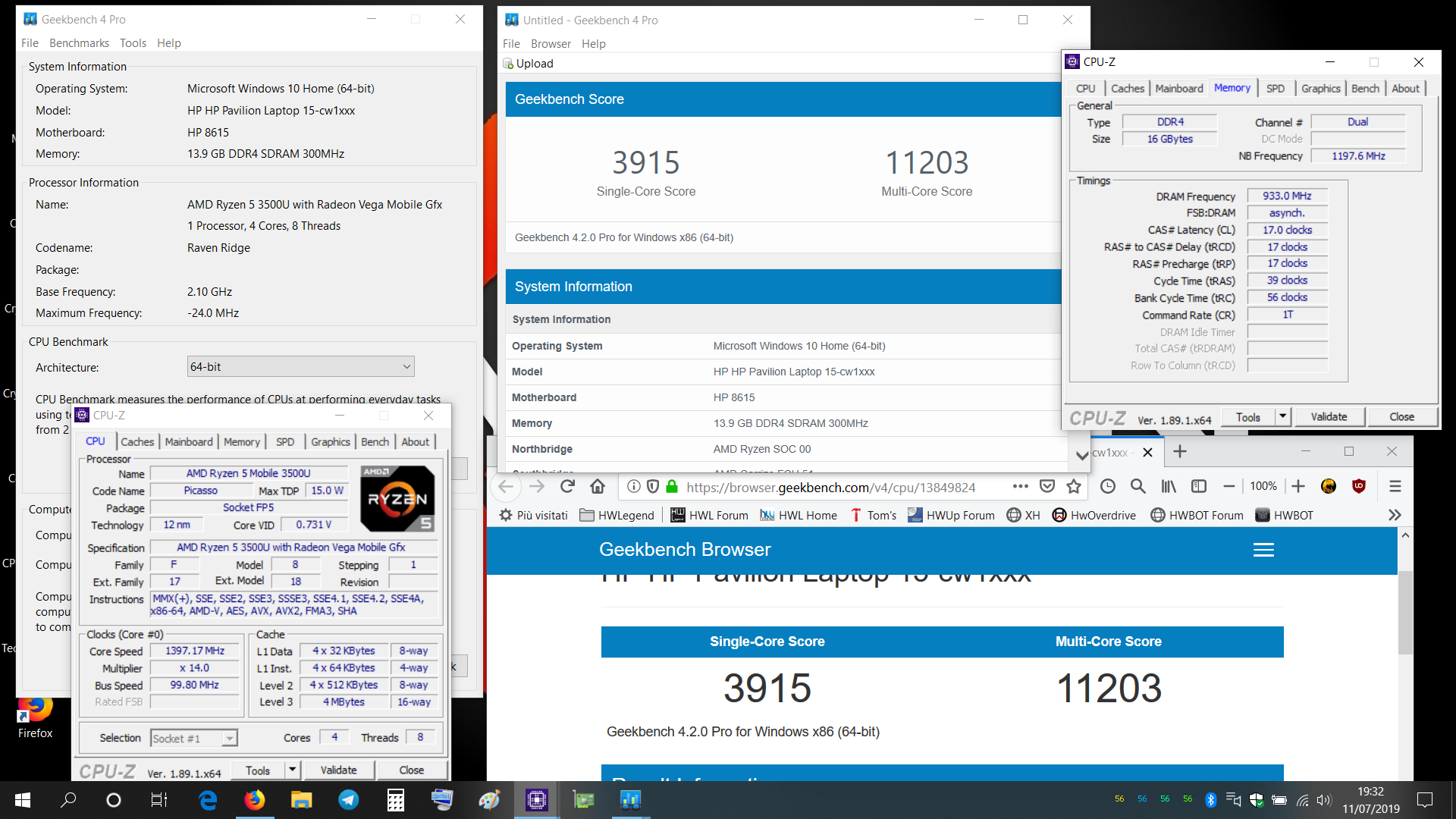
Task: Open About tab in Memory CPU-Z window
Action: click(1405, 89)
